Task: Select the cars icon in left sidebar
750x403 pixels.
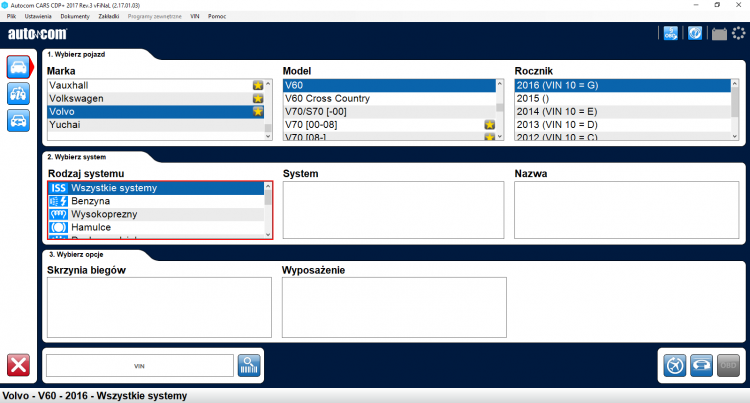Action: tap(18, 68)
